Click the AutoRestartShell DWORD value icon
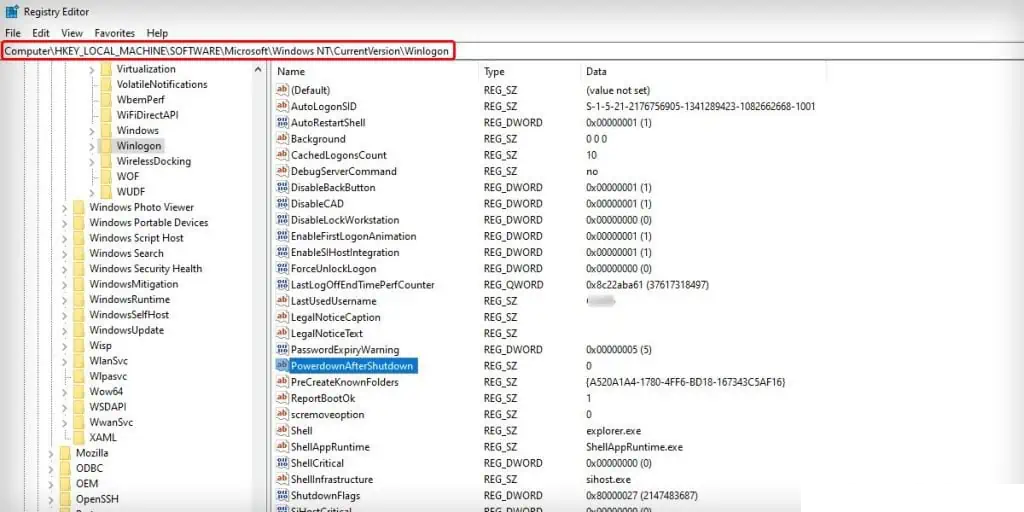Image resolution: width=1024 pixels, height=512 pixels. click(x=282, y=123)
